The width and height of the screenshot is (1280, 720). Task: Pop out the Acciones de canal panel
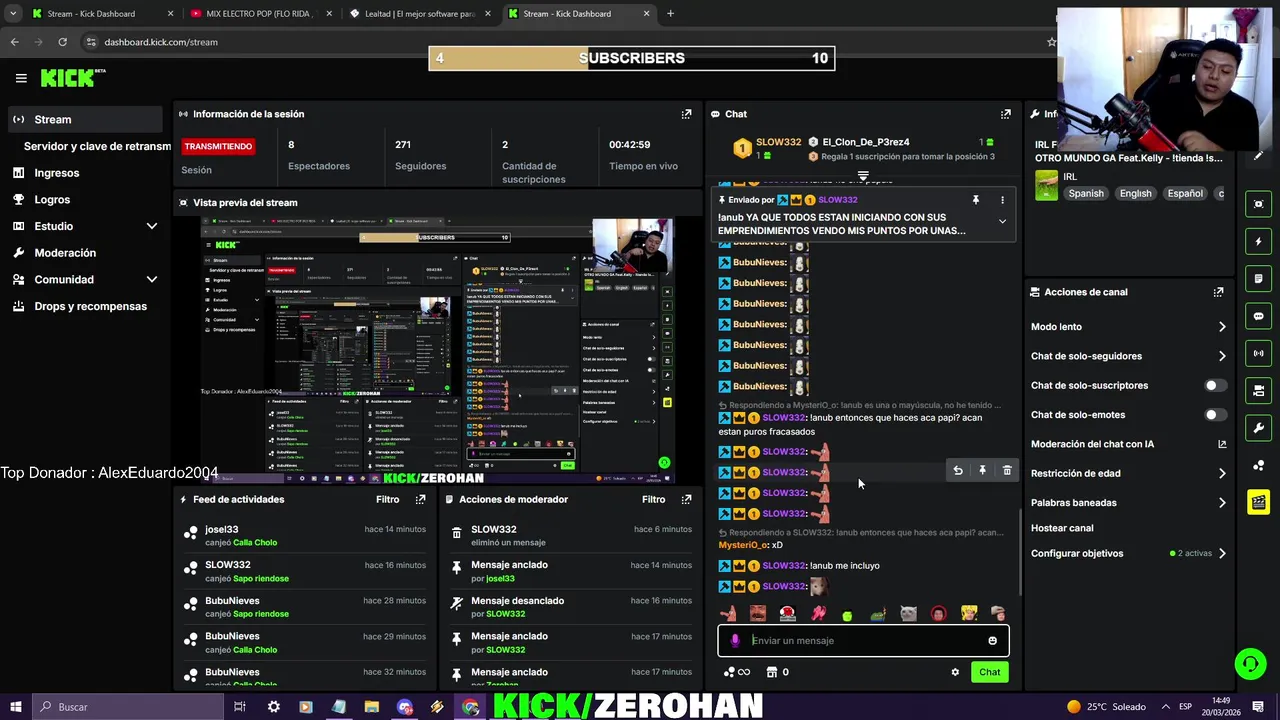click(1218, 292)
